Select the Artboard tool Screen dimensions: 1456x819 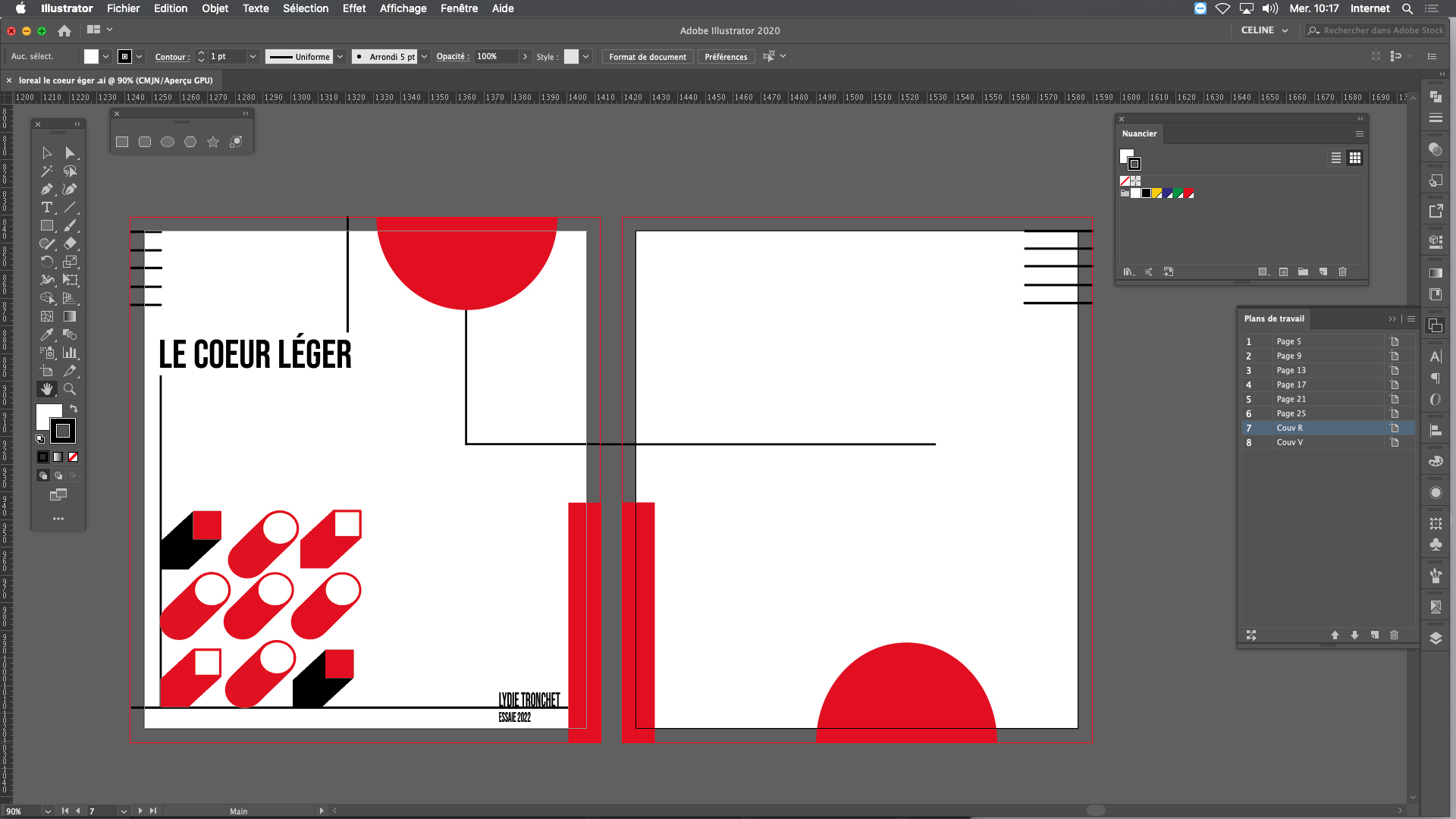(x=47, y=372)
